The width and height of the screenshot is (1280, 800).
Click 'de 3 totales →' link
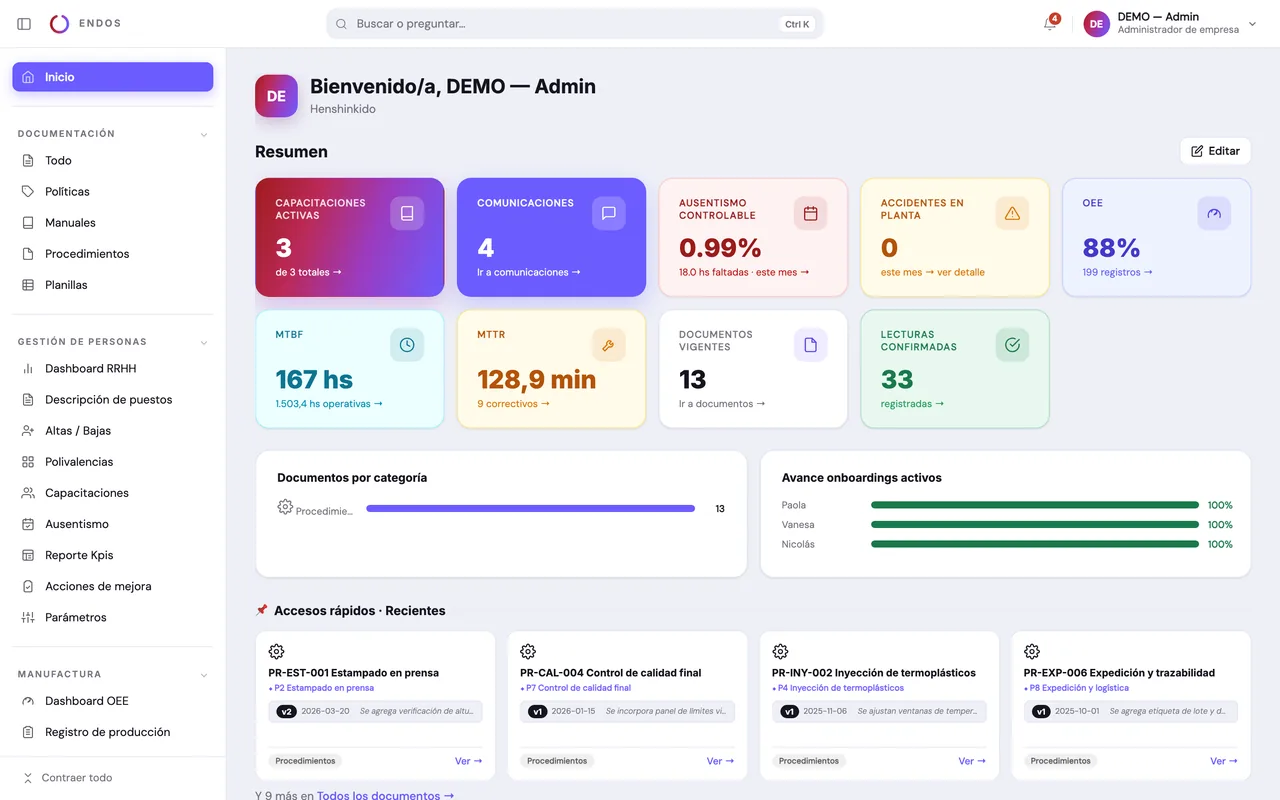coord(308,272)
